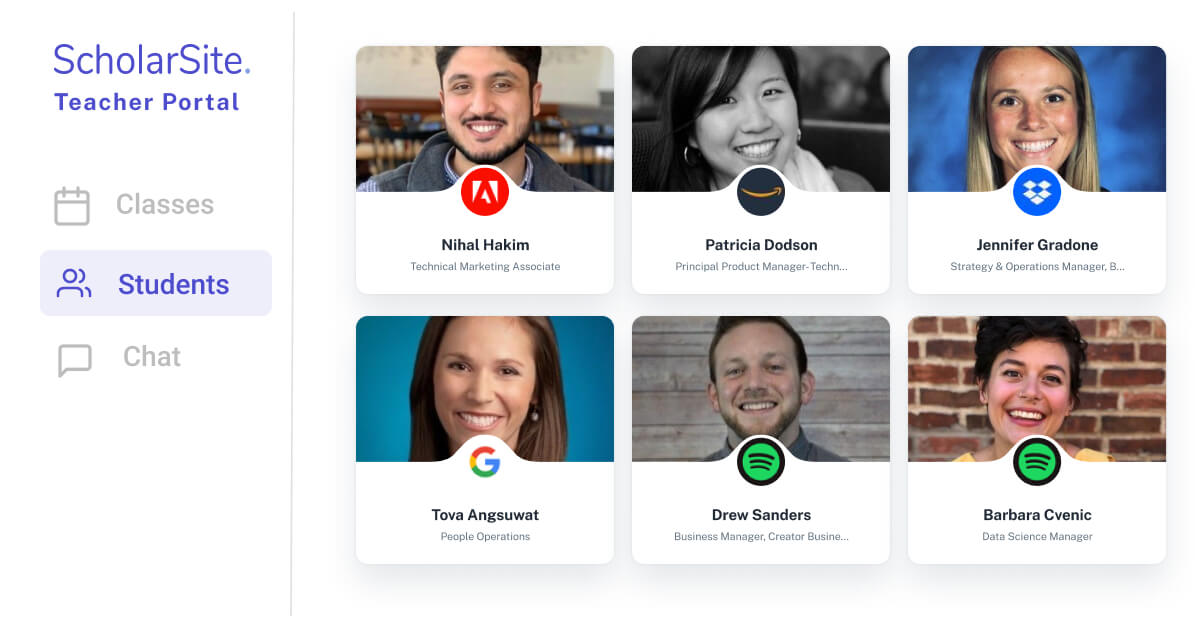Click the people icon beside Students
Screen dimensions: 1196x634
(x=74, y=283)
